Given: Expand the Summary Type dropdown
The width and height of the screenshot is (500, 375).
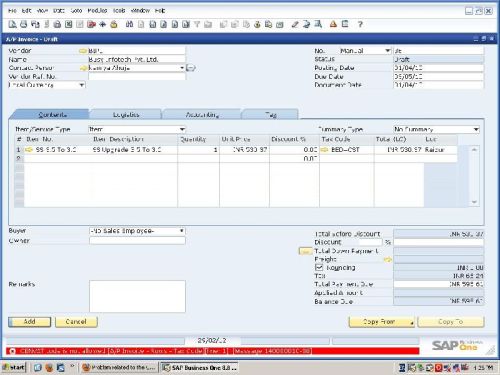Looking at the screenshot, I should coord(476,129).
